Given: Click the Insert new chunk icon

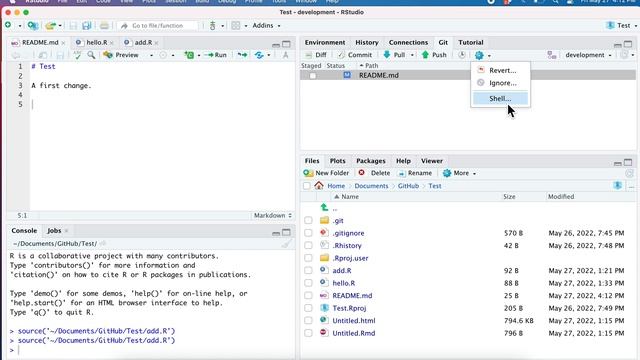Looking at the screenshot, I should pyautogui.click(x=189, y=55).
